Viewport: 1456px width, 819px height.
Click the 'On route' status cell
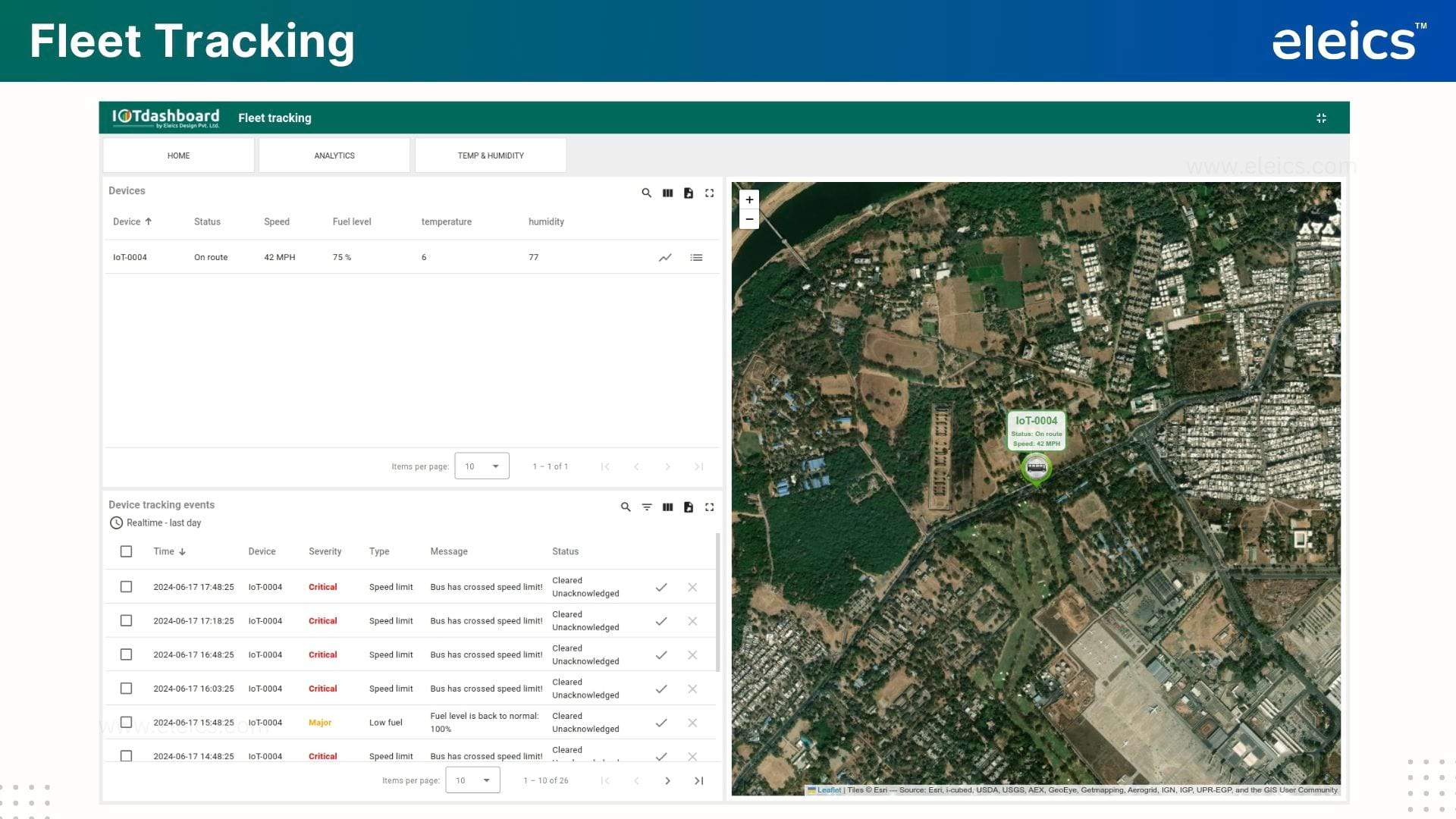click(211, 258)
